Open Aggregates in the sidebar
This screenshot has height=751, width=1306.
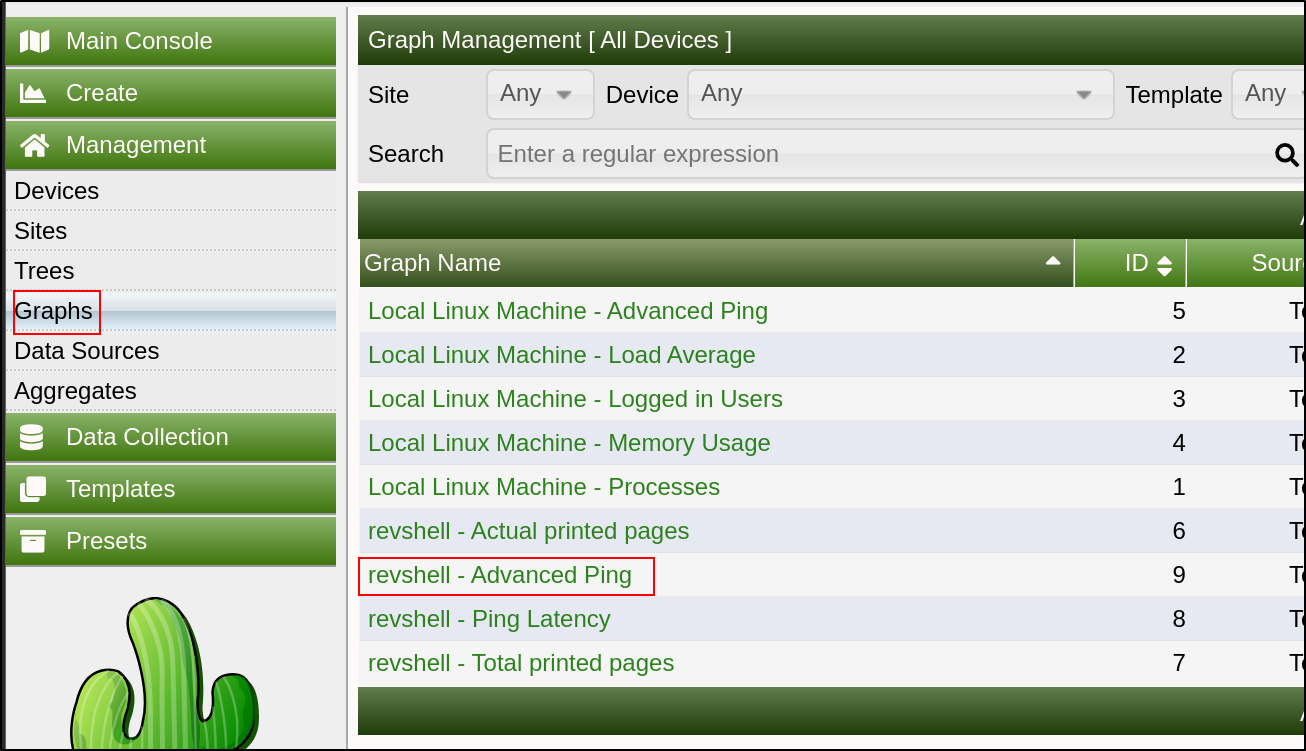click(75, 391)
